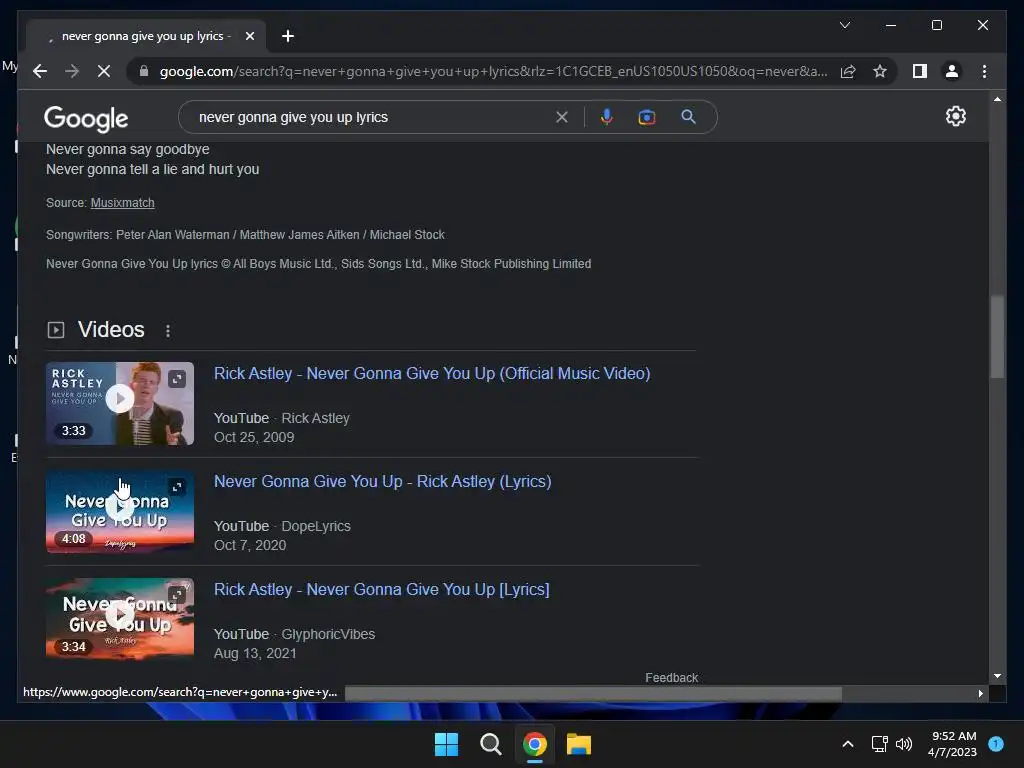The width and height of the screenshot is (1024, 768).
Task: Open the GlyphoricVibes [Lyrics] video link
Action: coord(381,589)
